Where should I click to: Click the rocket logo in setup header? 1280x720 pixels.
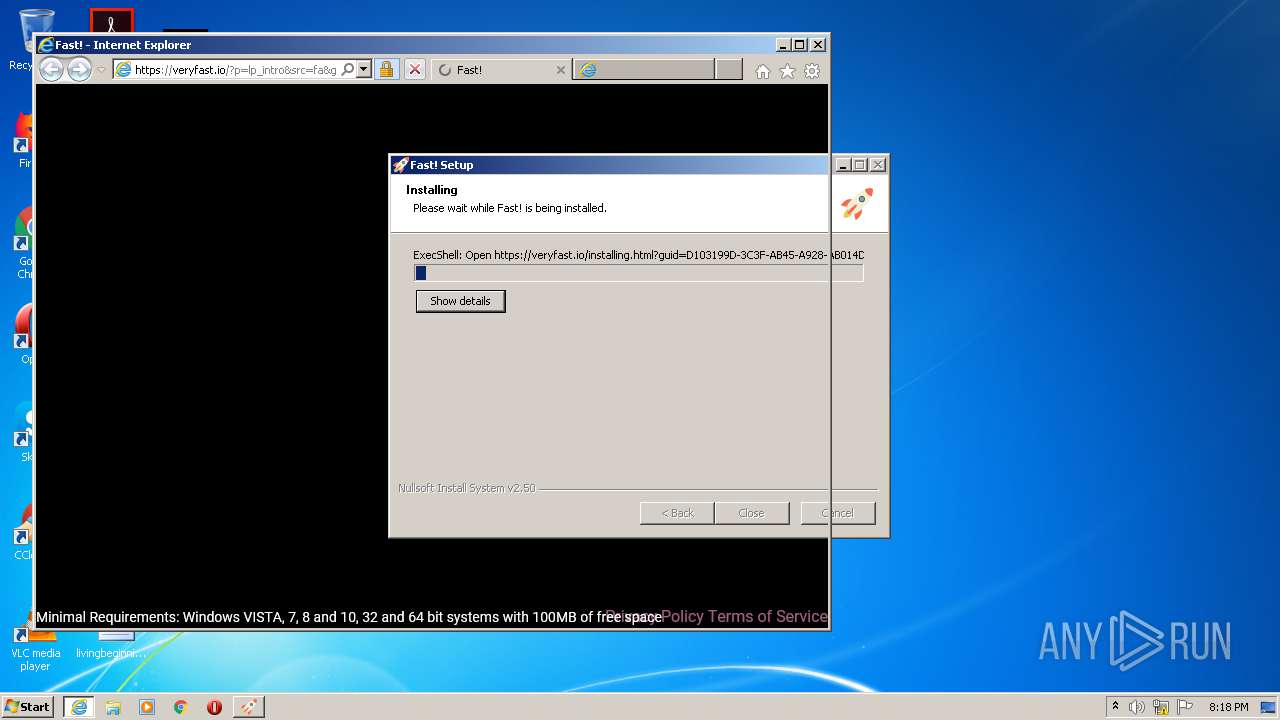856,204
